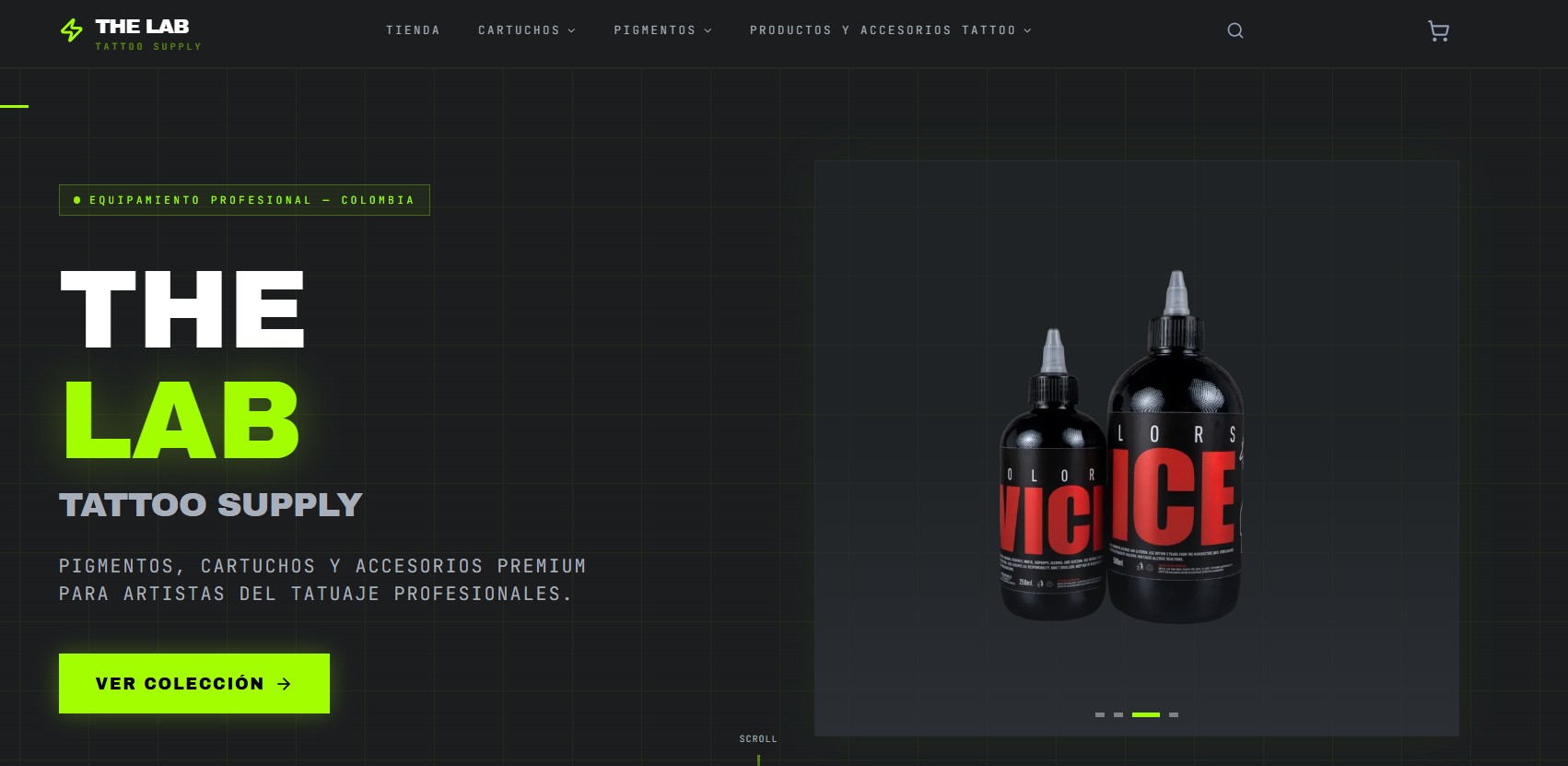Select the active third carousel indicator
This screenshot has height=766, width=1568.
1145,714
